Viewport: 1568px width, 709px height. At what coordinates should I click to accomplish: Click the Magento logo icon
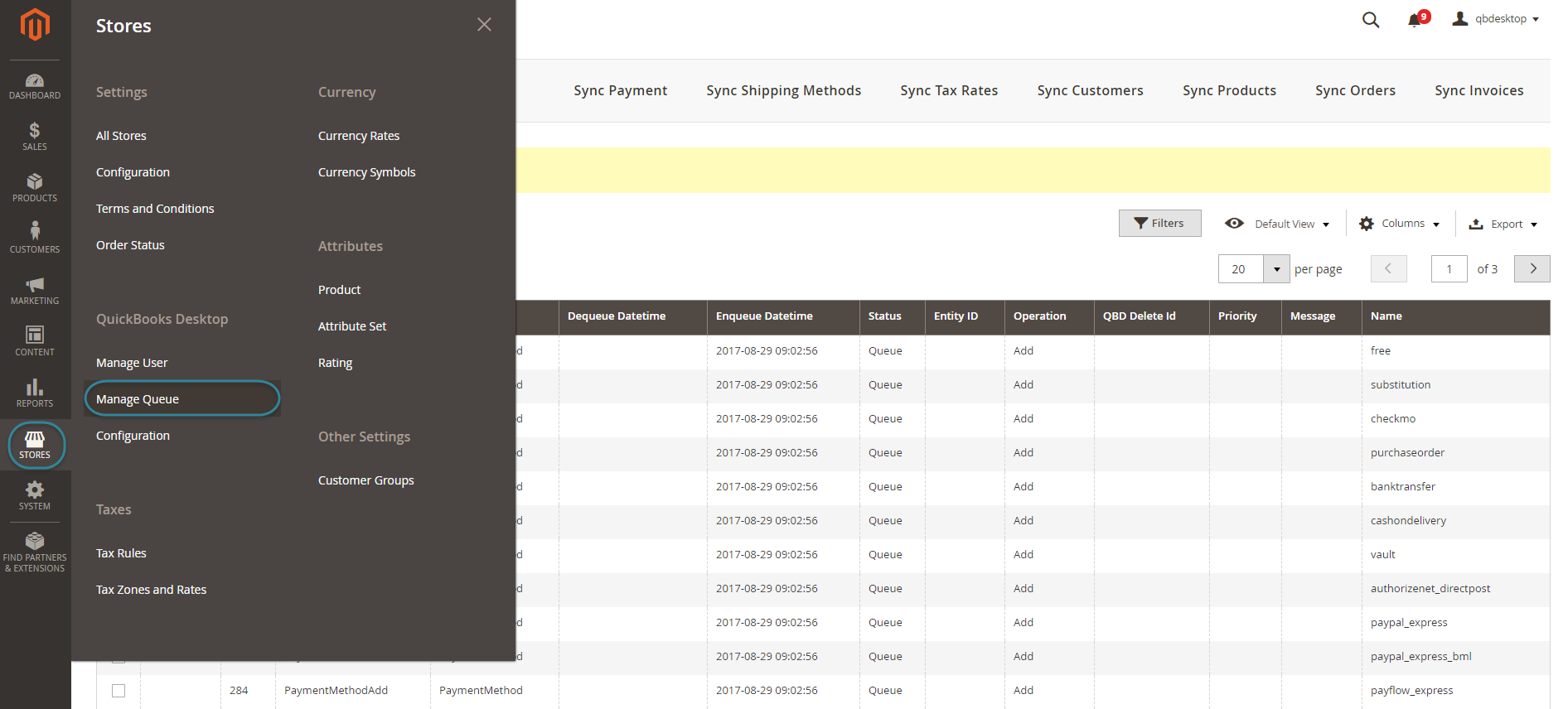click(x=35, y=25)
